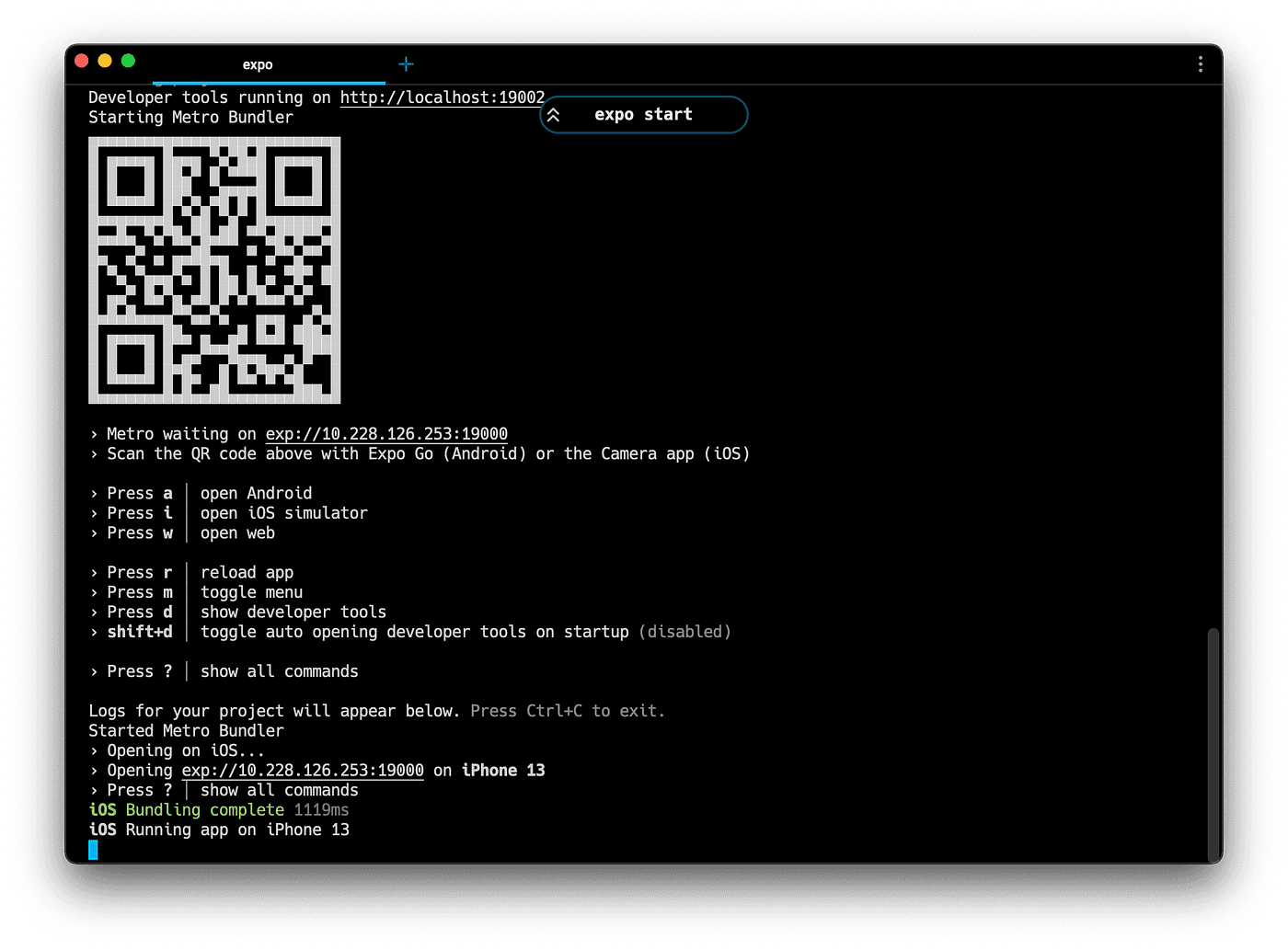Click the double chevron up icon
The height and width of the screenshot is (950, 1288).
tap(554, 115)
